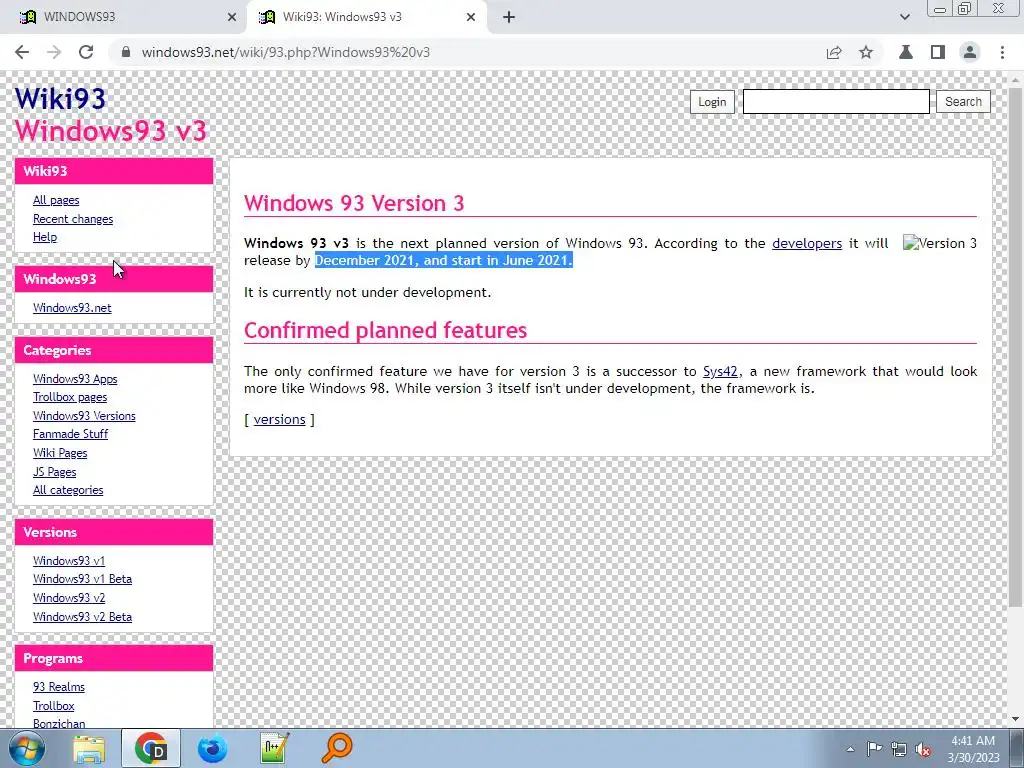
Task: Open File Explorer from the taskbar
Action: 88,748
